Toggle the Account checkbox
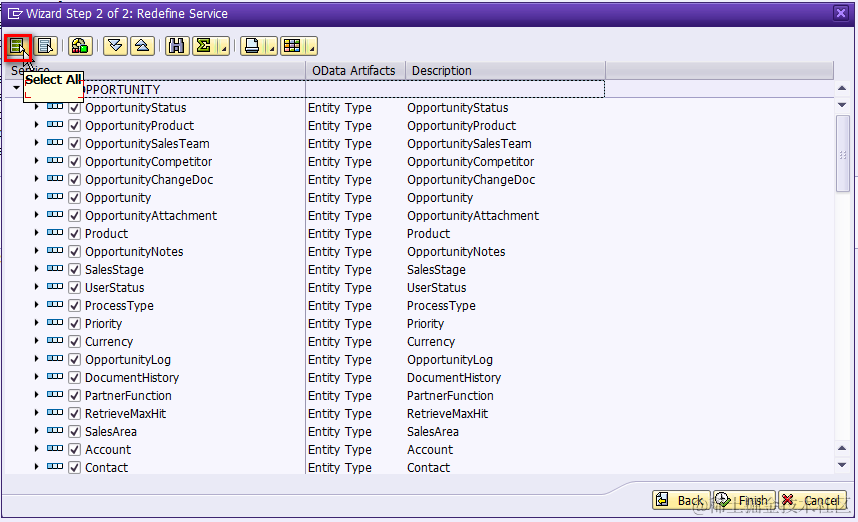 pyautogui.click(x=74, y=450)
